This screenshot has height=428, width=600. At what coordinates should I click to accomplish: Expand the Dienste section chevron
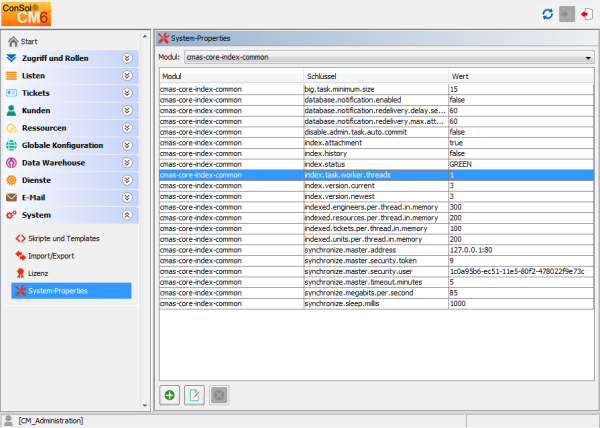tap(127, 180)
